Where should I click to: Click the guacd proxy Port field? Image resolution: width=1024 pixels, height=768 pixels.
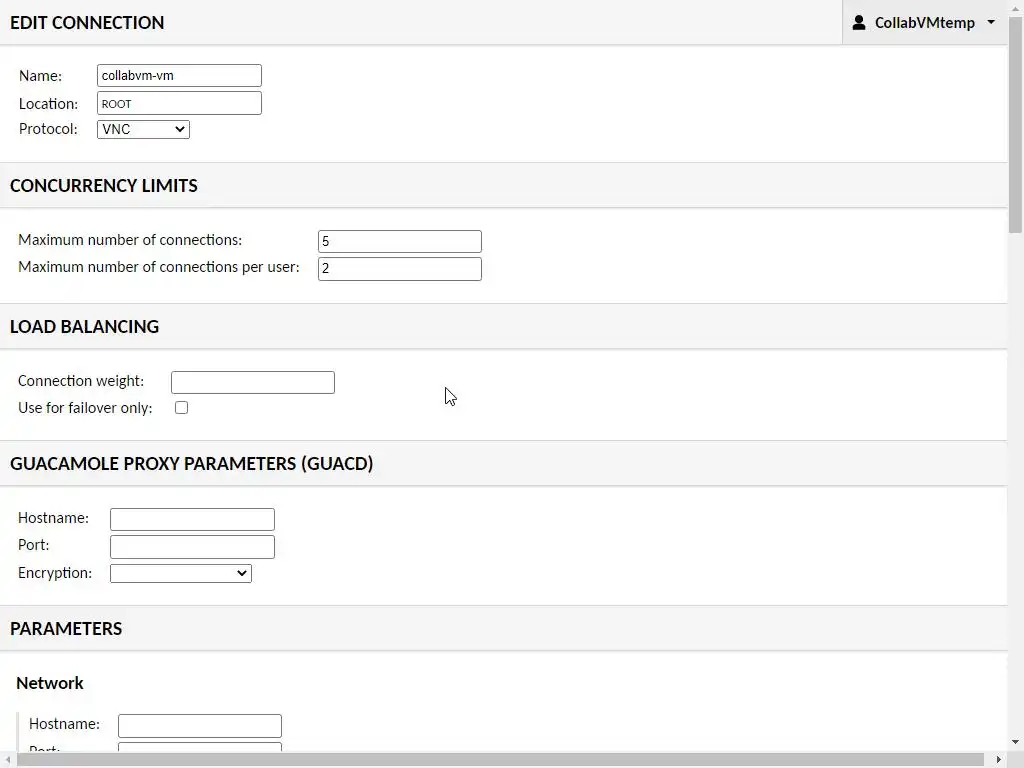pos(192,546)
